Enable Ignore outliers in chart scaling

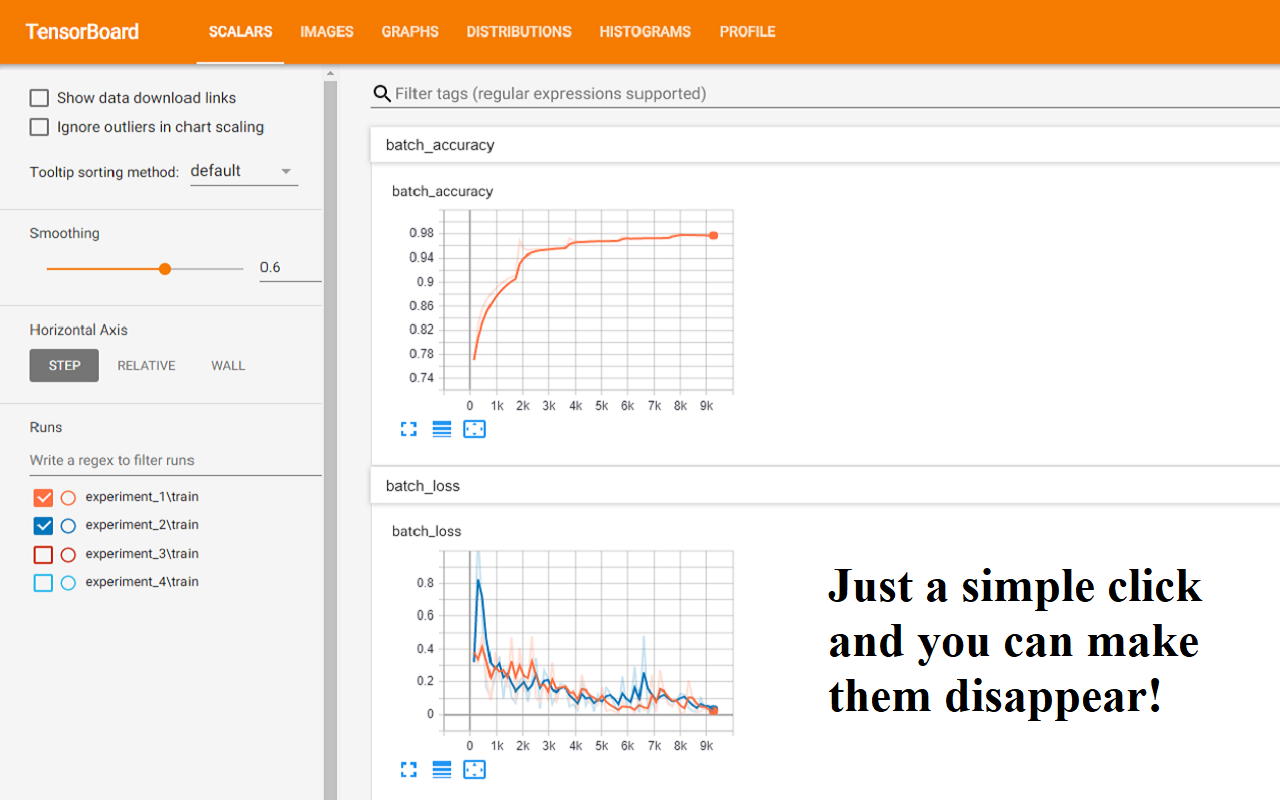coord(39,127)
